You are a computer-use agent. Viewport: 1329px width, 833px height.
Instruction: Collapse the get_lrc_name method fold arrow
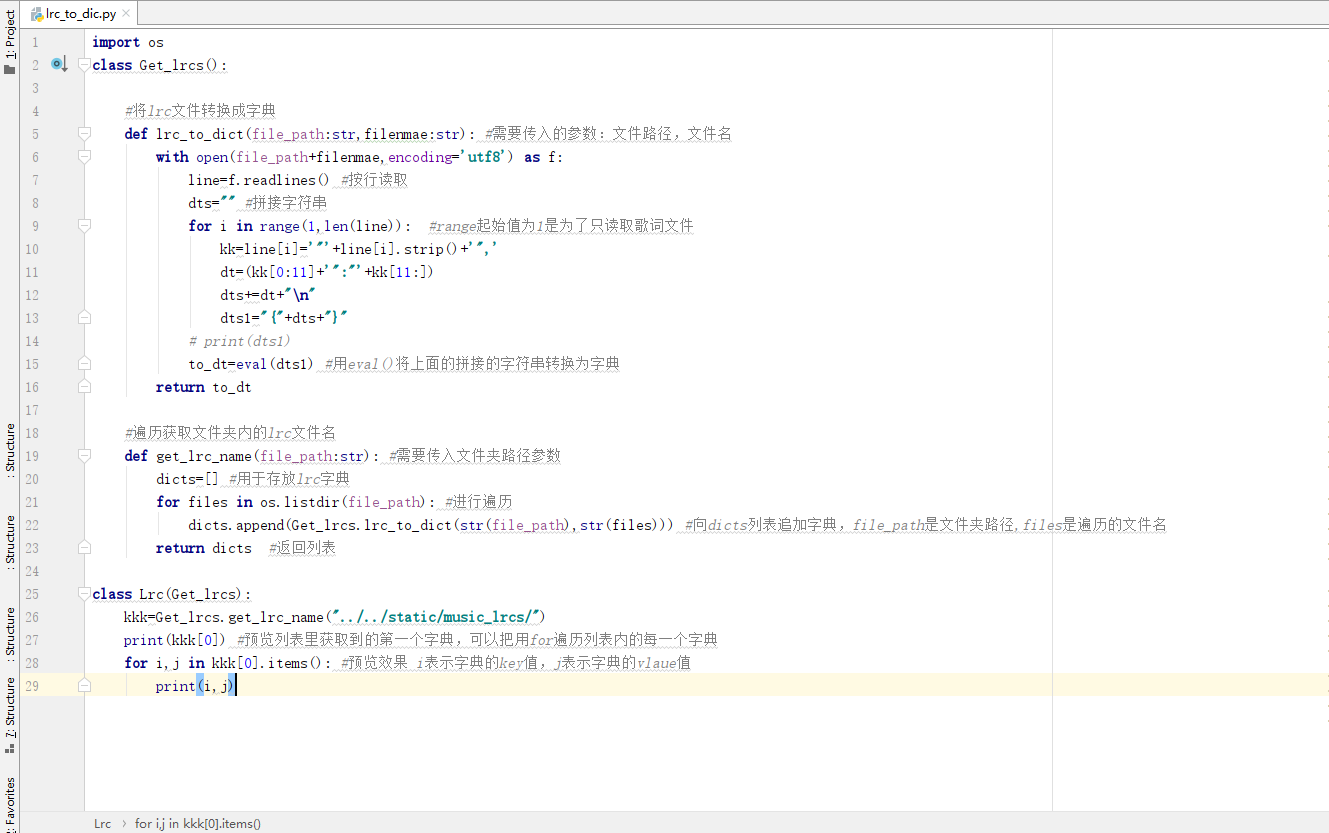tap(83, 455)
